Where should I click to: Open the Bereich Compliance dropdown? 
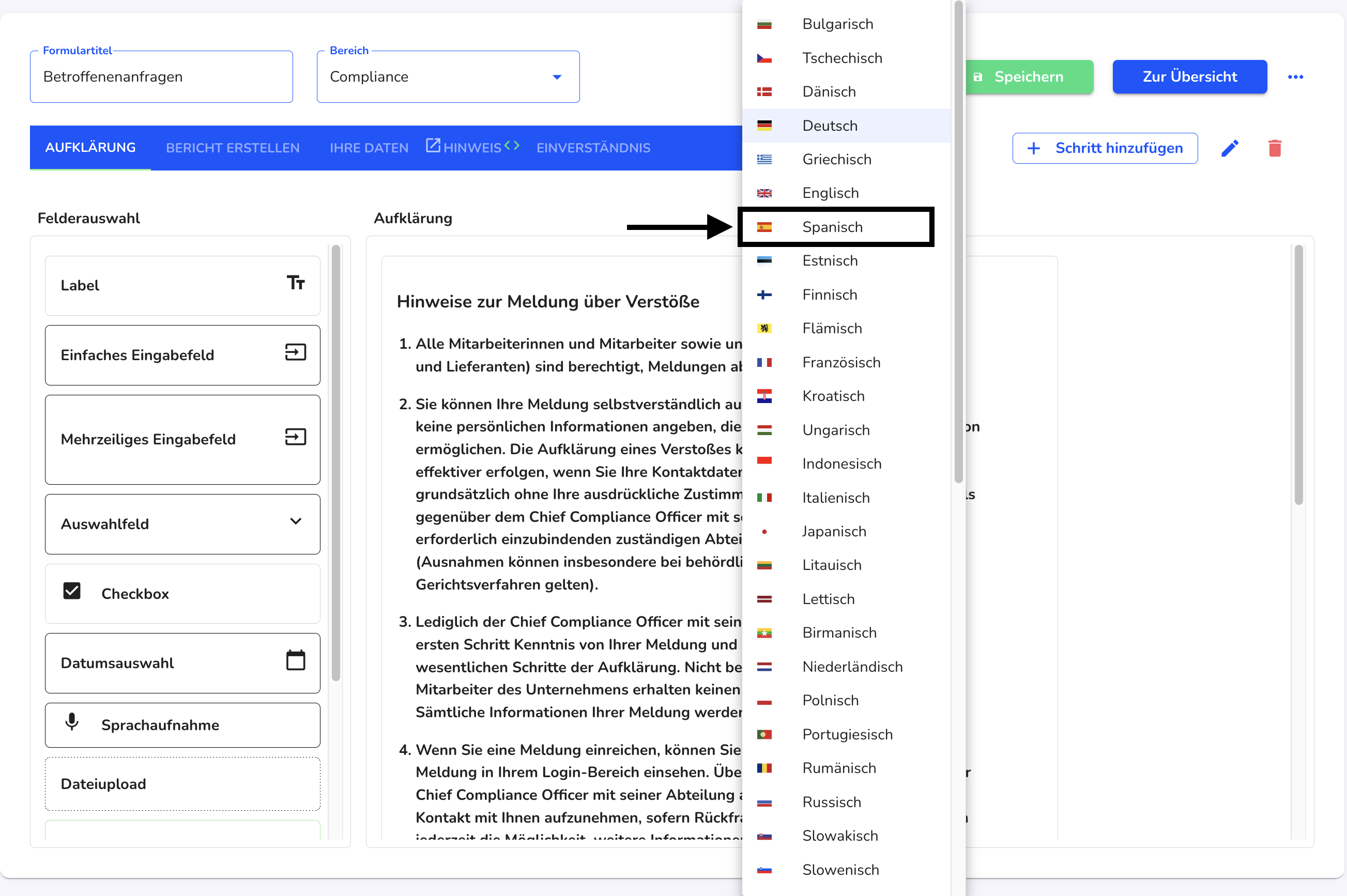coord(448,76)
